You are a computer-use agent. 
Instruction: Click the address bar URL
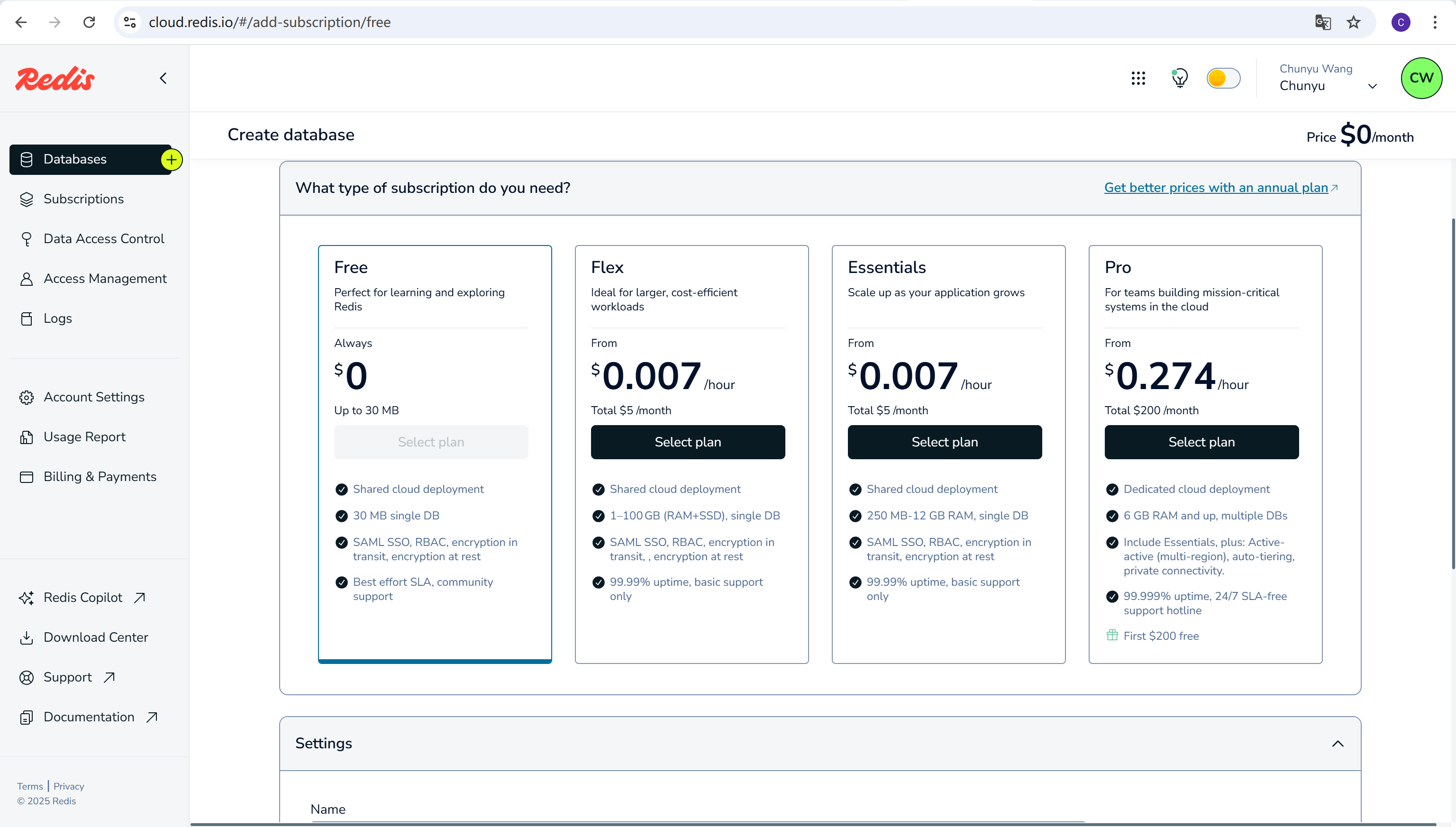pos(269,22)
